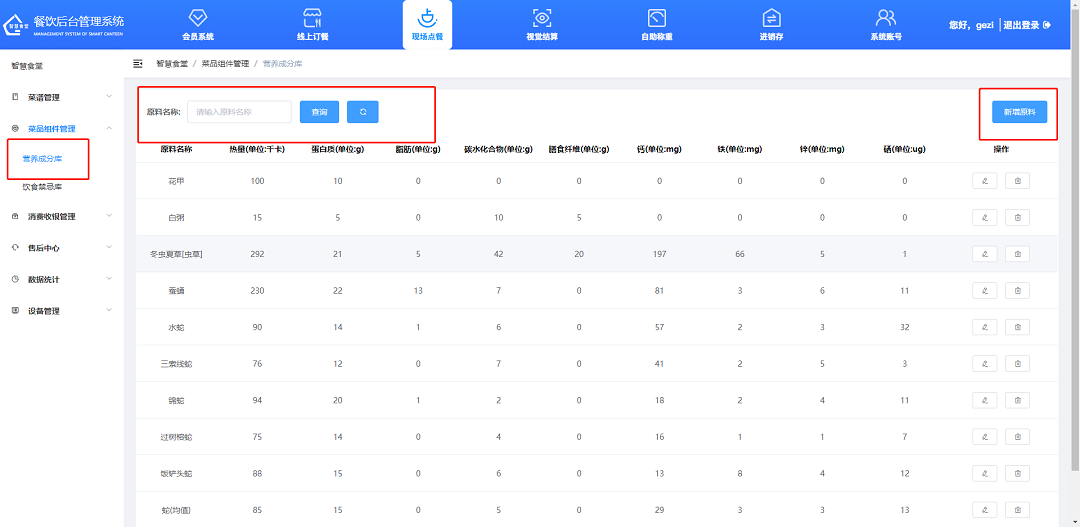This screenshot has height=527, width=1080.
Task: Open the 会员系统 module in top navigation
Action: [x=198, y=24]
